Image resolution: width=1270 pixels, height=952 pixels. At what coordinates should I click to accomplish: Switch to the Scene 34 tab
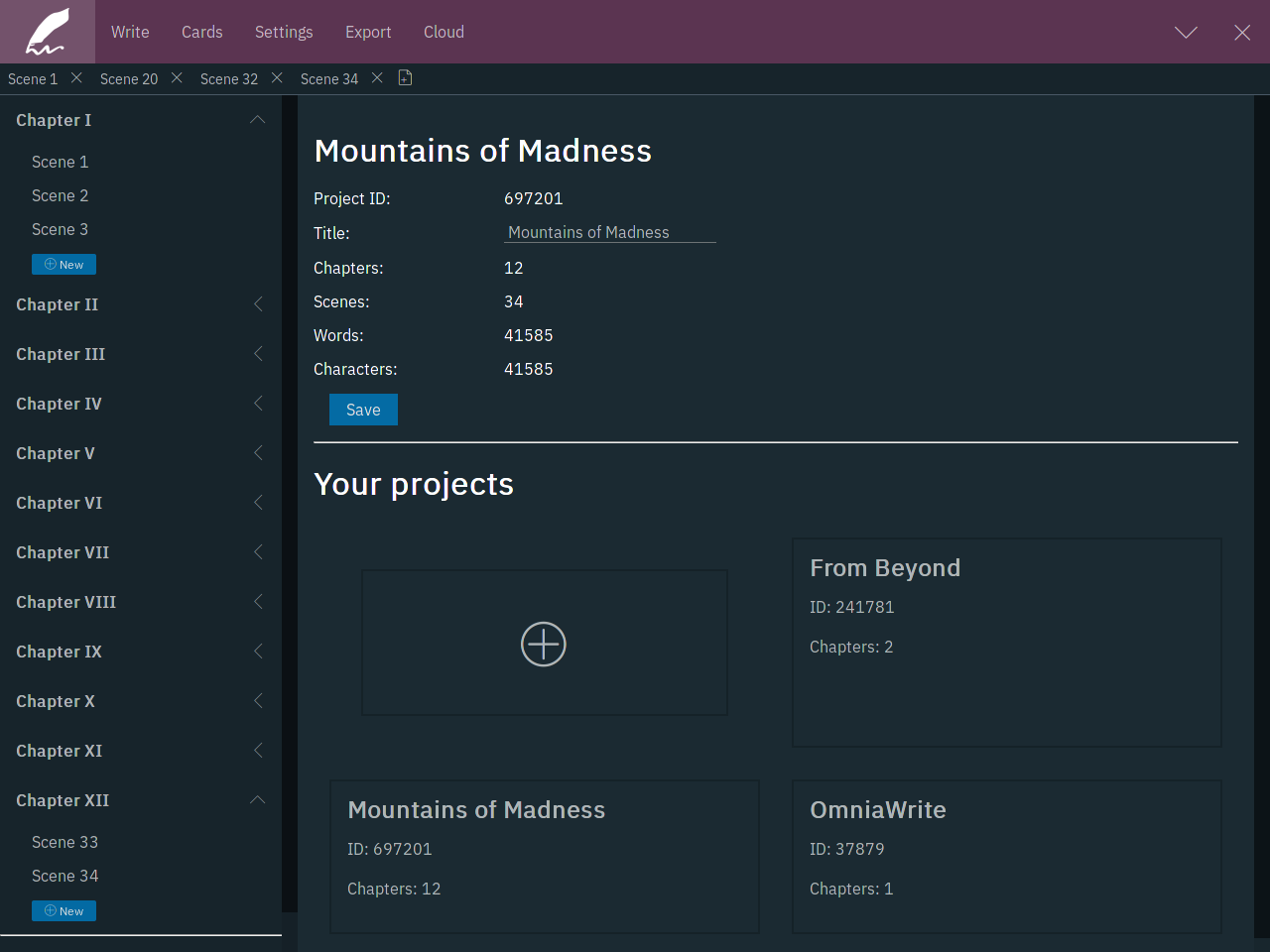pyautogui.click(x=329, y=79)
